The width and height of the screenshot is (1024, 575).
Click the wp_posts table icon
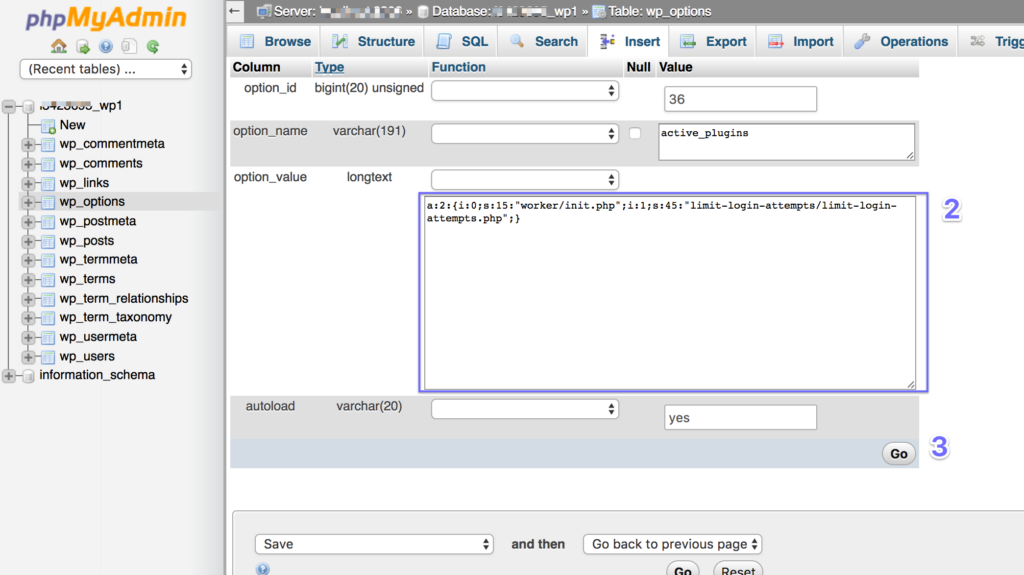point(48,242)
